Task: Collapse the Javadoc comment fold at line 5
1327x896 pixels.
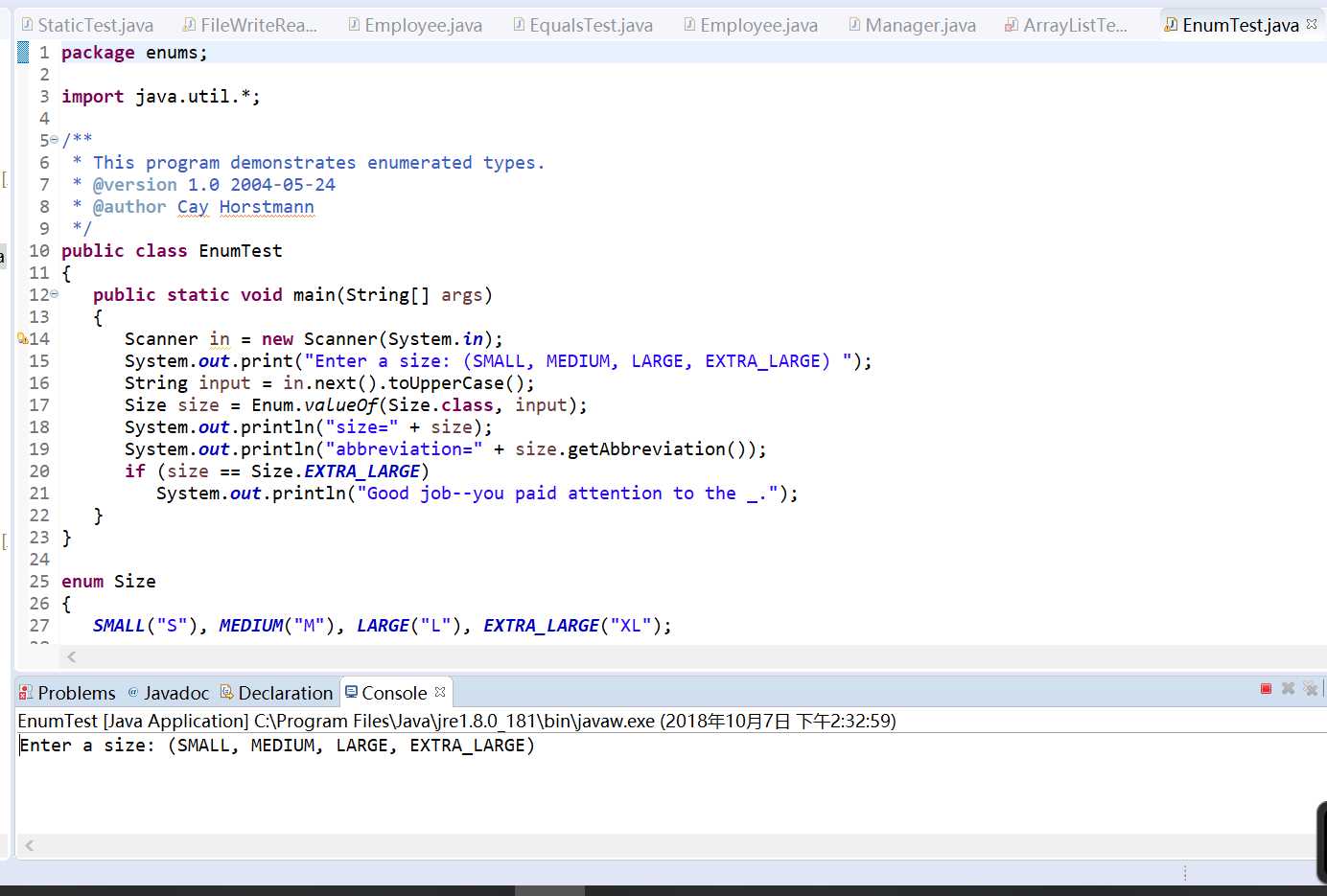Action: [55, 140]
